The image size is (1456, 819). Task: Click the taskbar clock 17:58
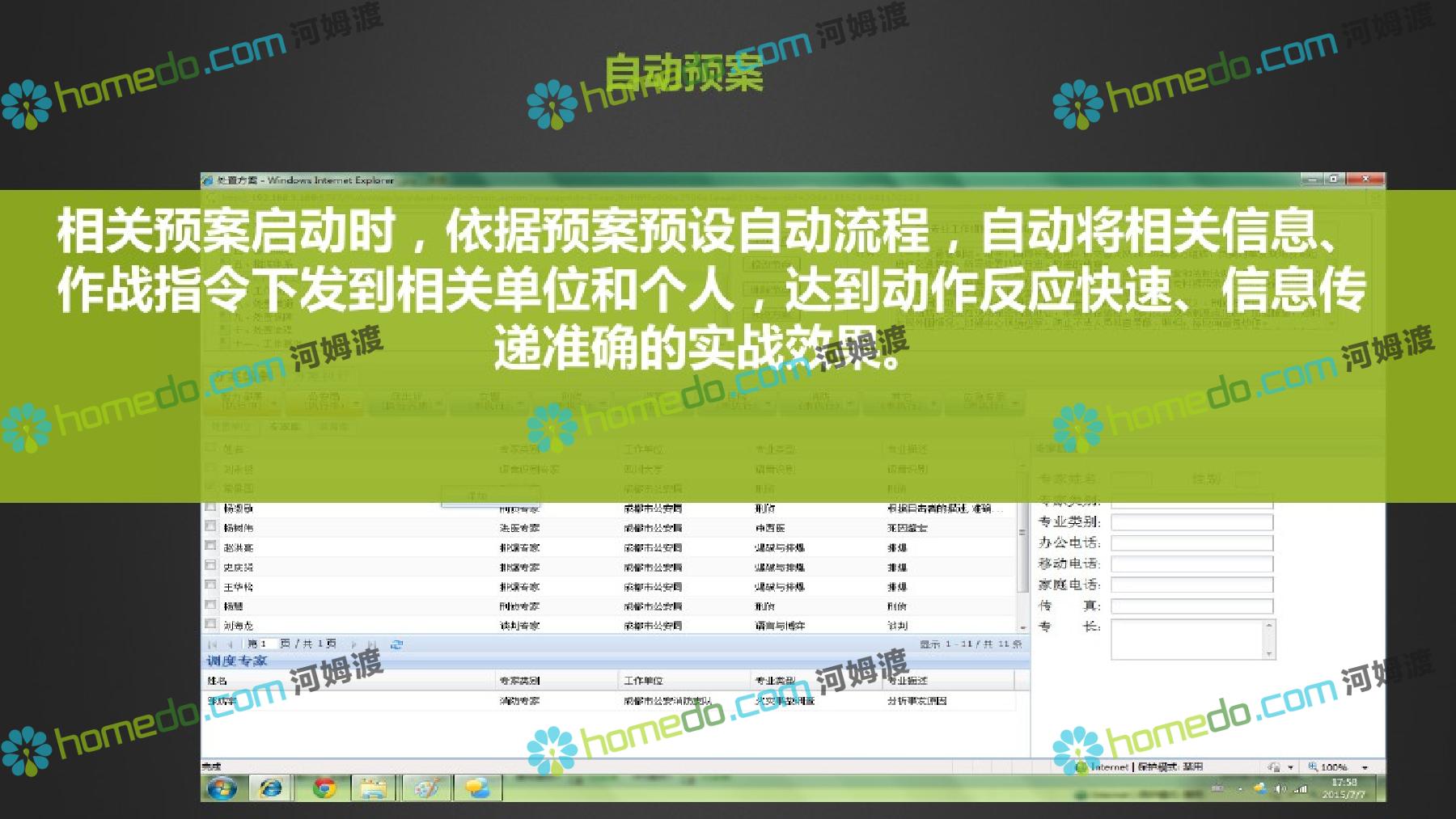1344,783
